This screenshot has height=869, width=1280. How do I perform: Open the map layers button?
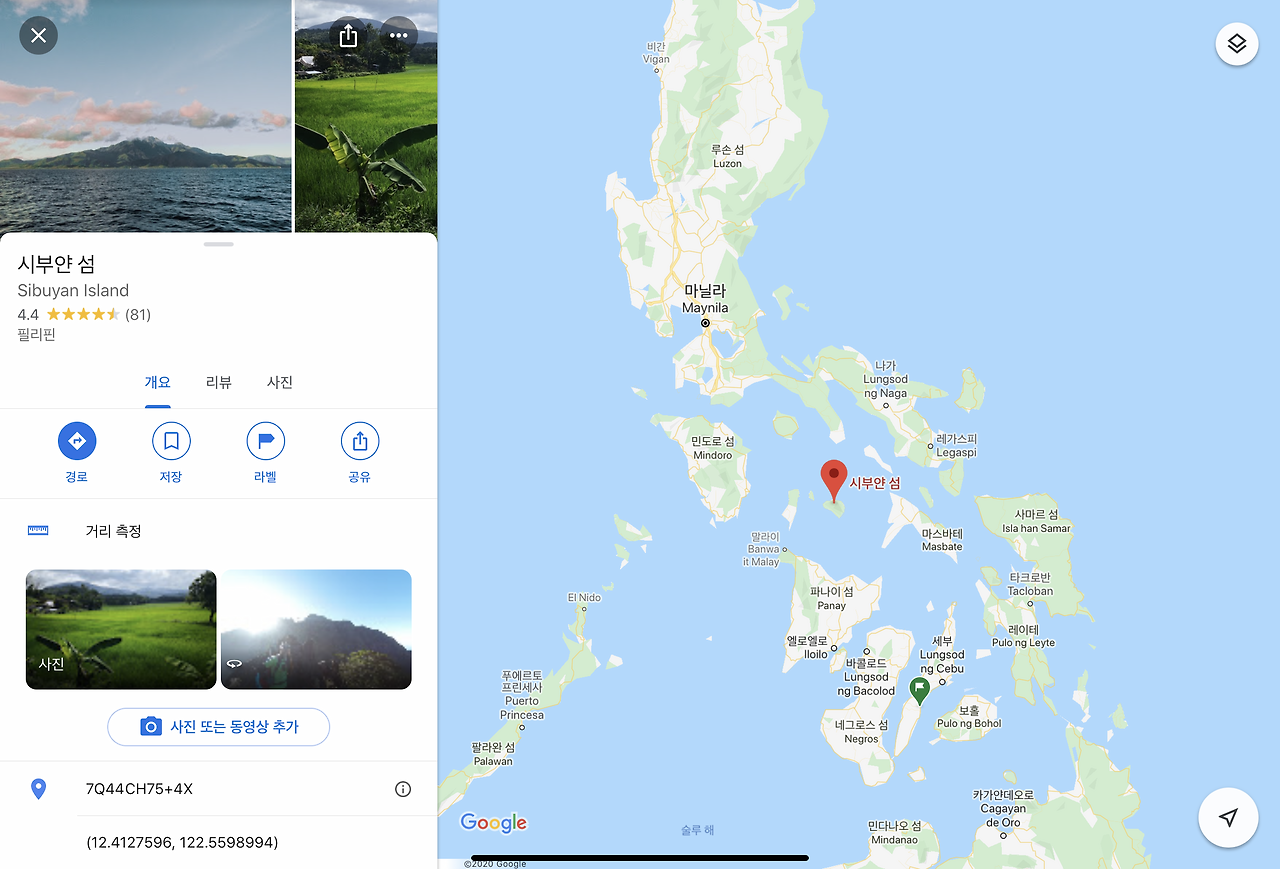[x=1237, y=44]
